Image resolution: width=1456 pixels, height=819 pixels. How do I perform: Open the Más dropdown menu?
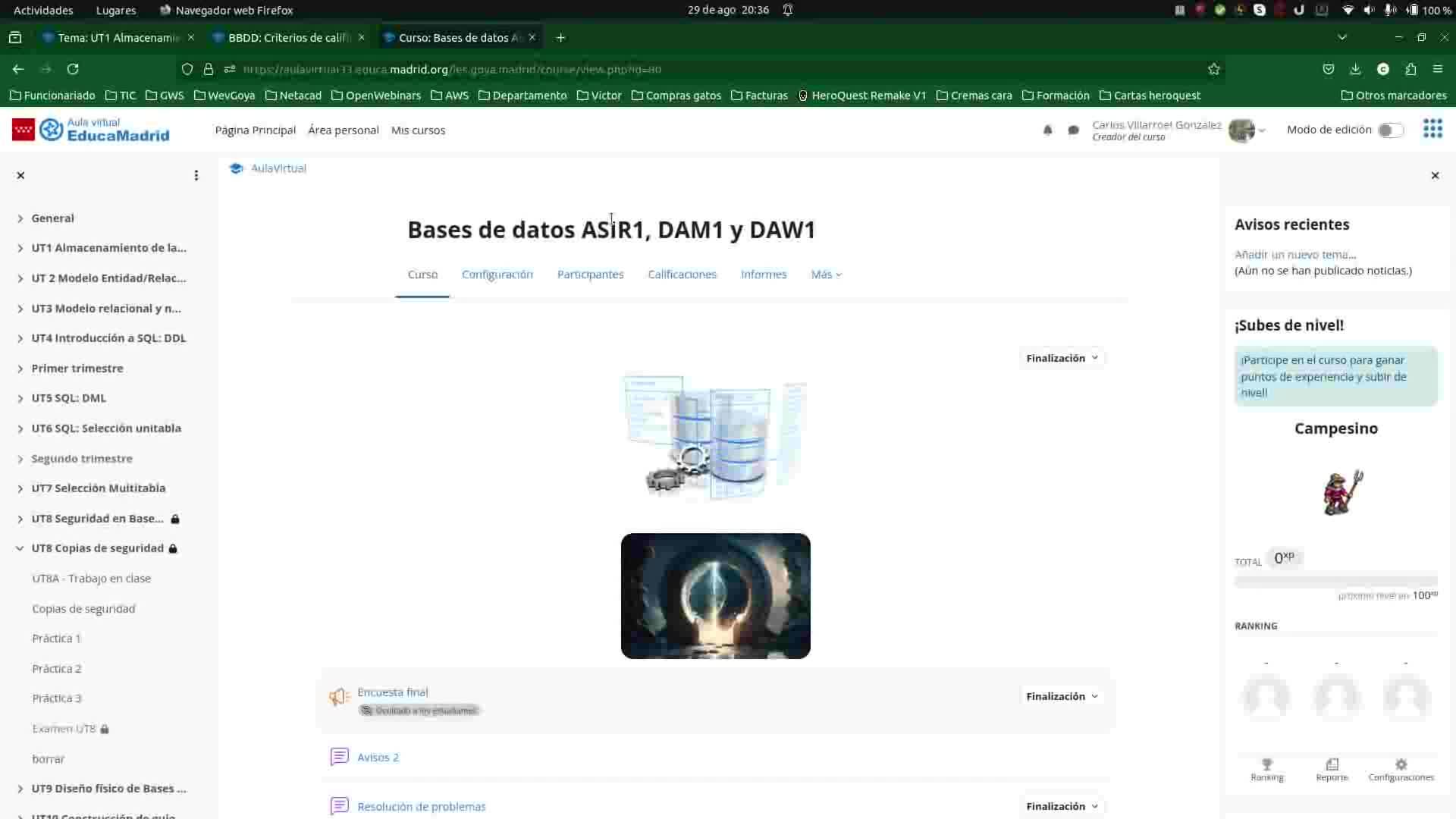pos(826,275)
